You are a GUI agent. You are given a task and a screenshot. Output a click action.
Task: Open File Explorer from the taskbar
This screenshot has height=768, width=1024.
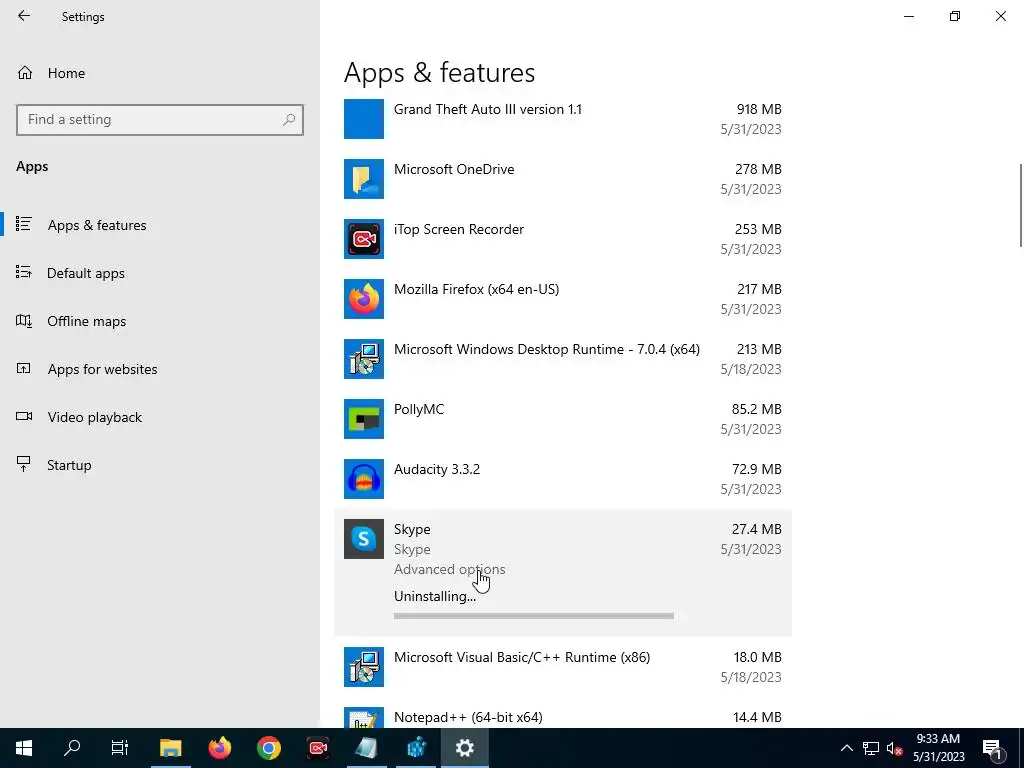[170, 748]
